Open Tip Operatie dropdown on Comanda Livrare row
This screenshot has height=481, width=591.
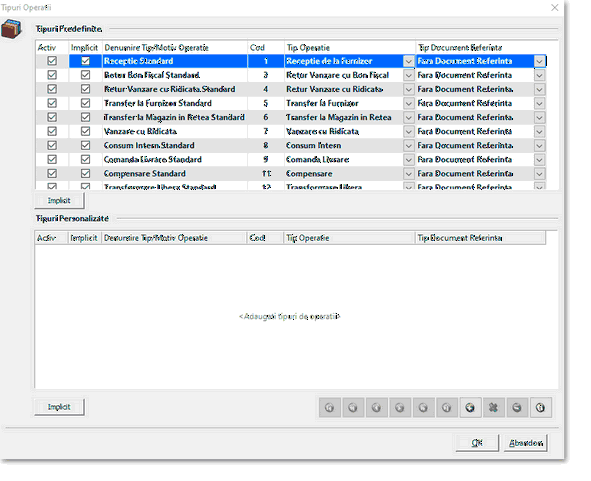(x=409, y=160)
